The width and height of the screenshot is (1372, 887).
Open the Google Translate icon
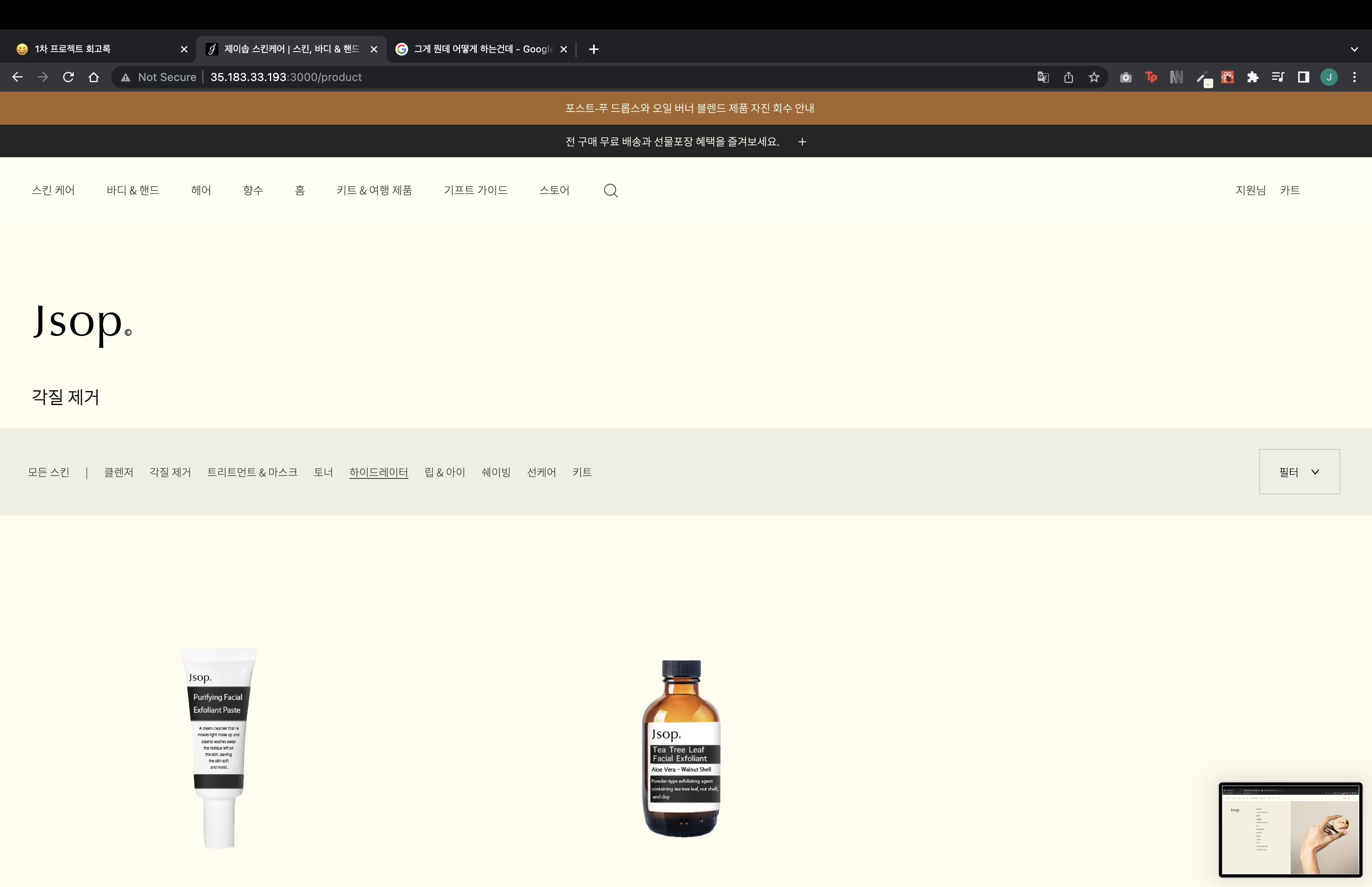pos(1042,77)
